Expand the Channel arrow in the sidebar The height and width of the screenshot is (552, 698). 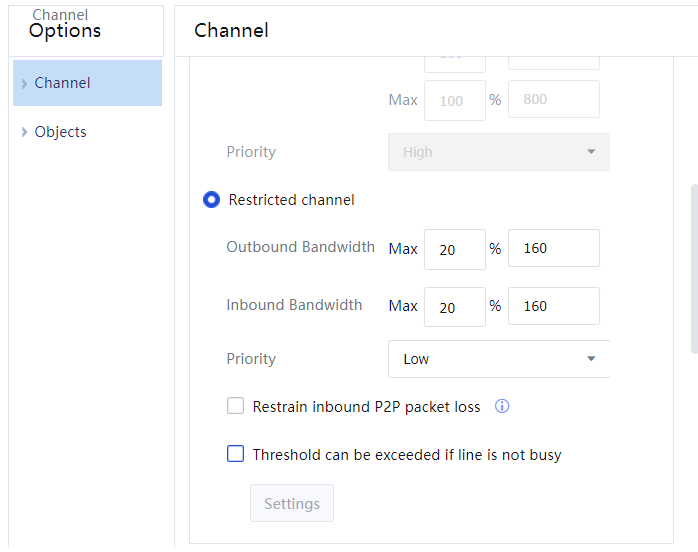pos(24,84)
